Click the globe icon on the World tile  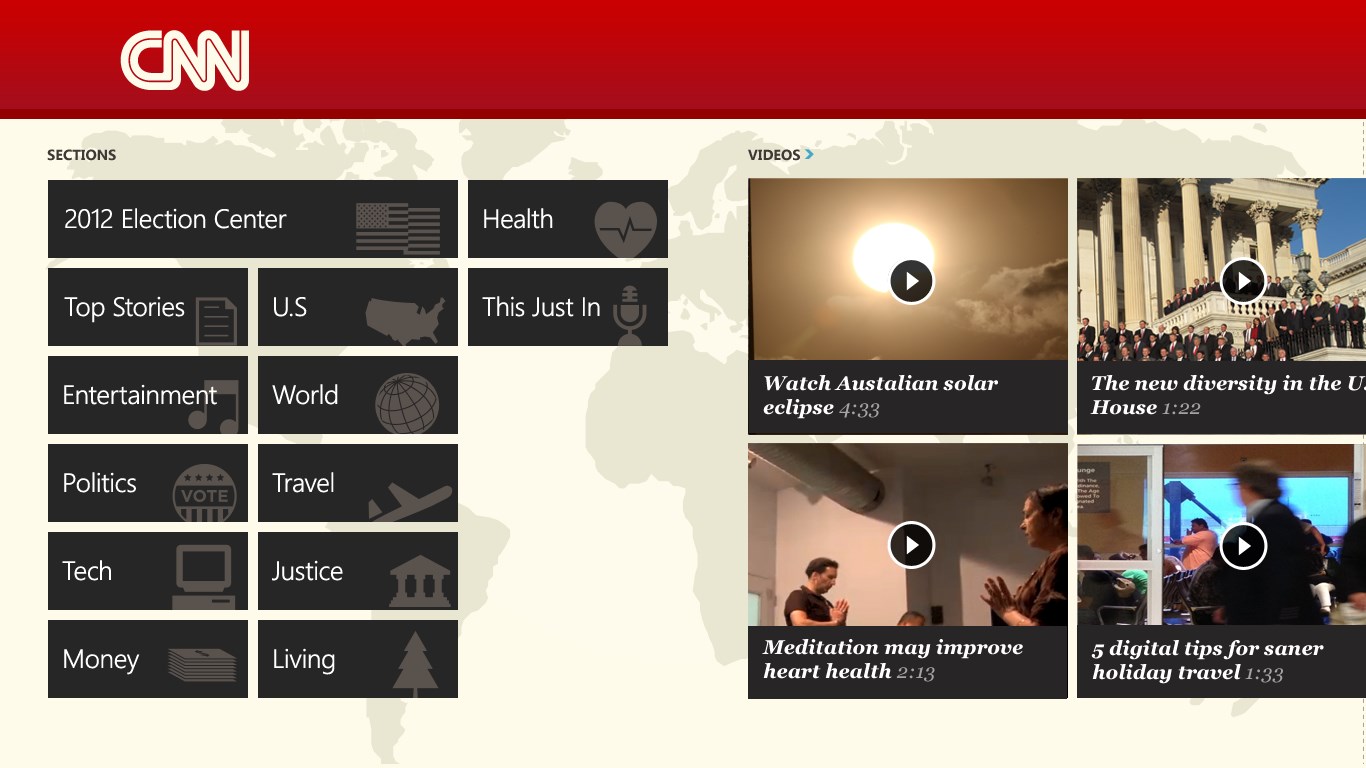tap(407, 404)
